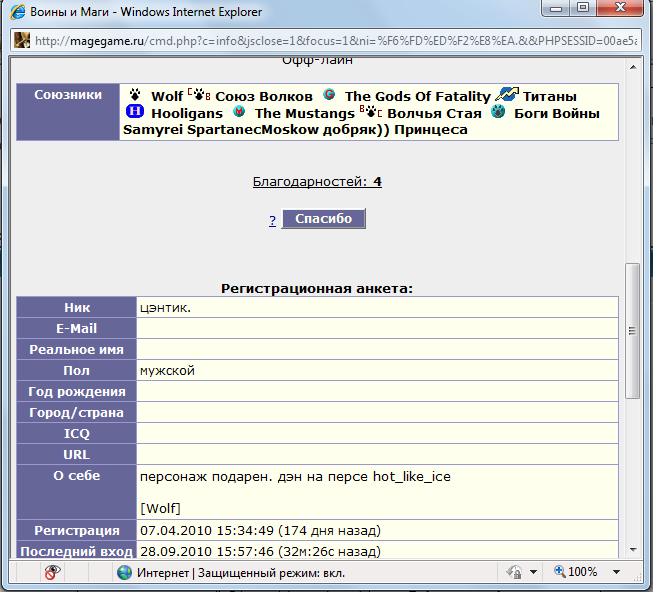Open the Wolf ally link

[167, 97]
